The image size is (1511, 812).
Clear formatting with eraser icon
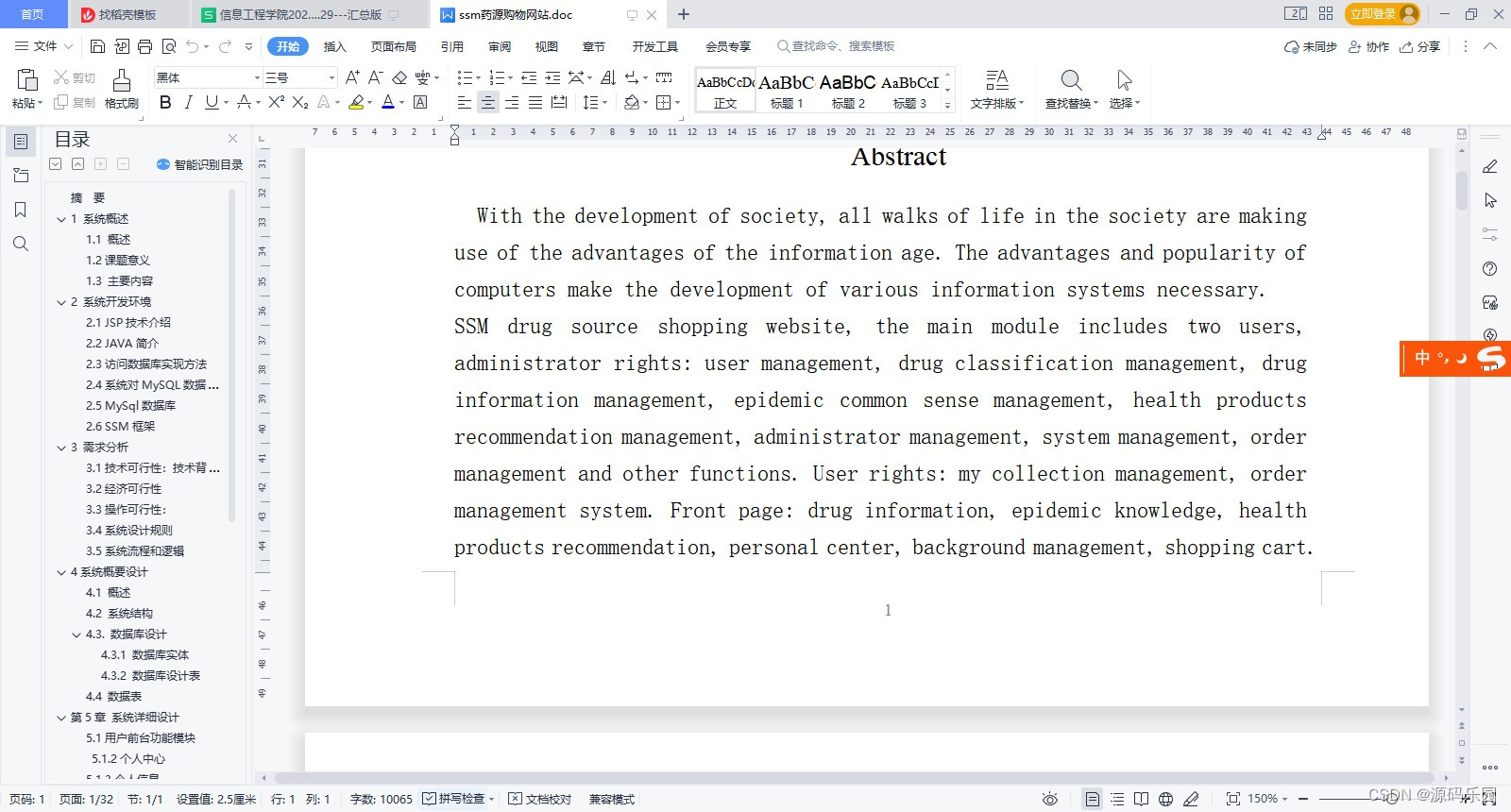point(399,77)
